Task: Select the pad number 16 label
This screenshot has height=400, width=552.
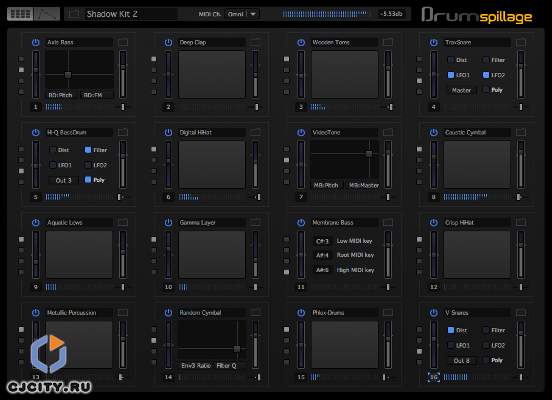Action: click(x=434, y=377)
